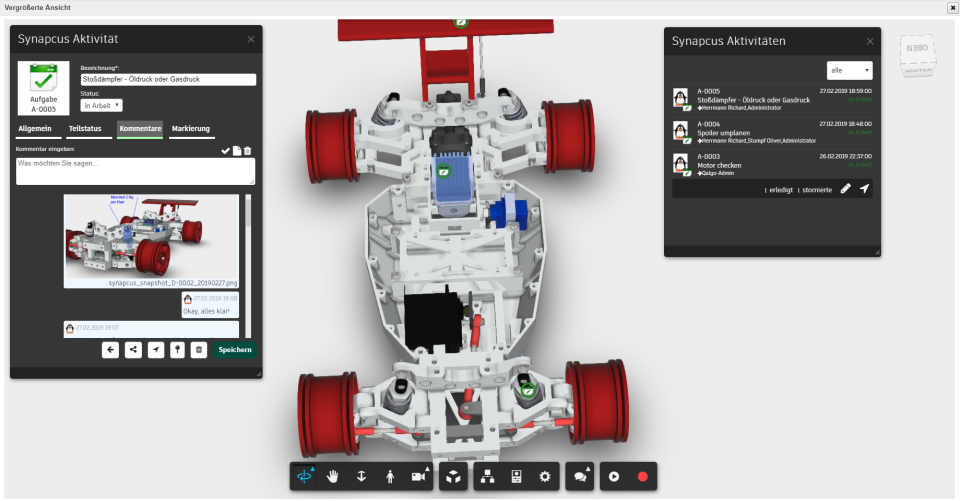
Task: Click the comment text field 'Was möchten Sie sagen'
Action: (x=135, y=171)
